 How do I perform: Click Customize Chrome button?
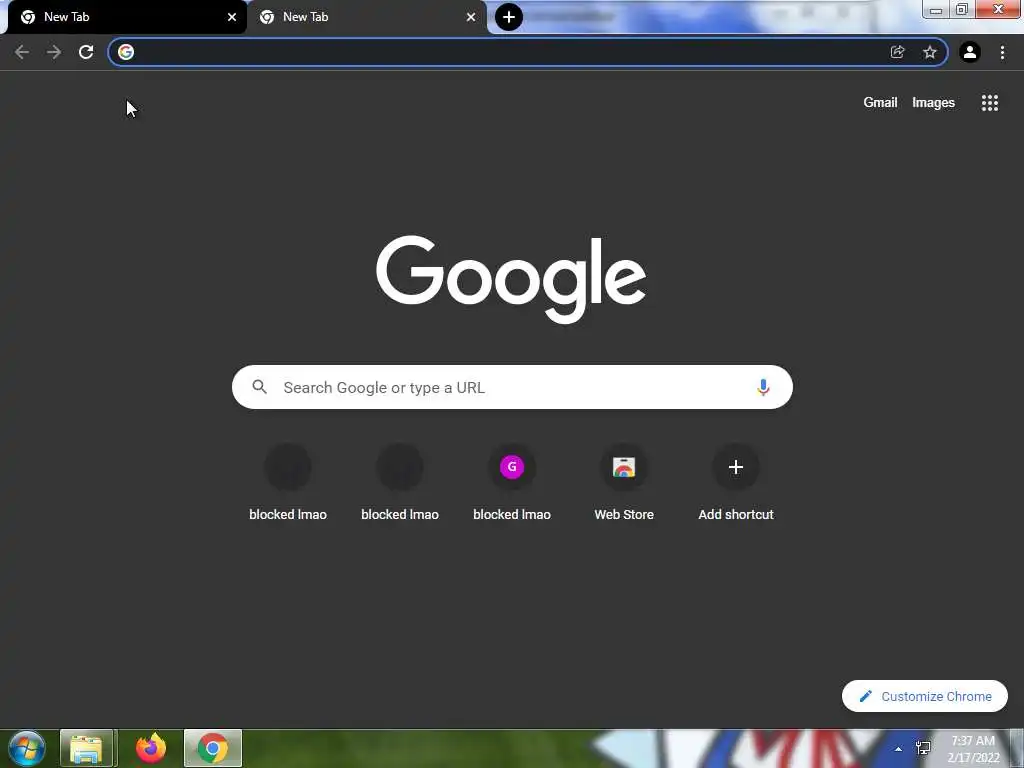click(925, 696)
